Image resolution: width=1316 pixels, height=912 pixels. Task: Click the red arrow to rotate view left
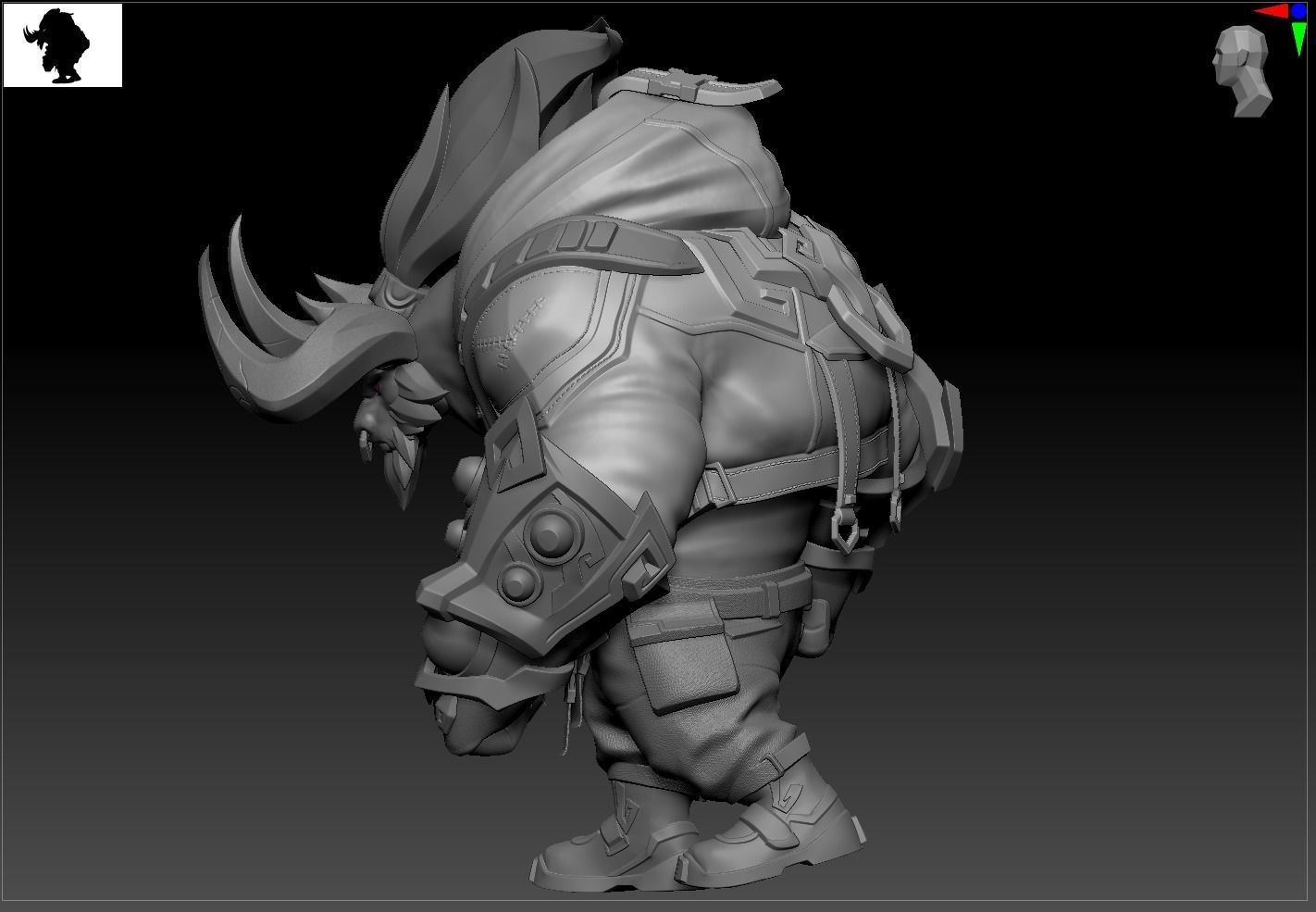pyautogui.click(x=1270, y=11)
